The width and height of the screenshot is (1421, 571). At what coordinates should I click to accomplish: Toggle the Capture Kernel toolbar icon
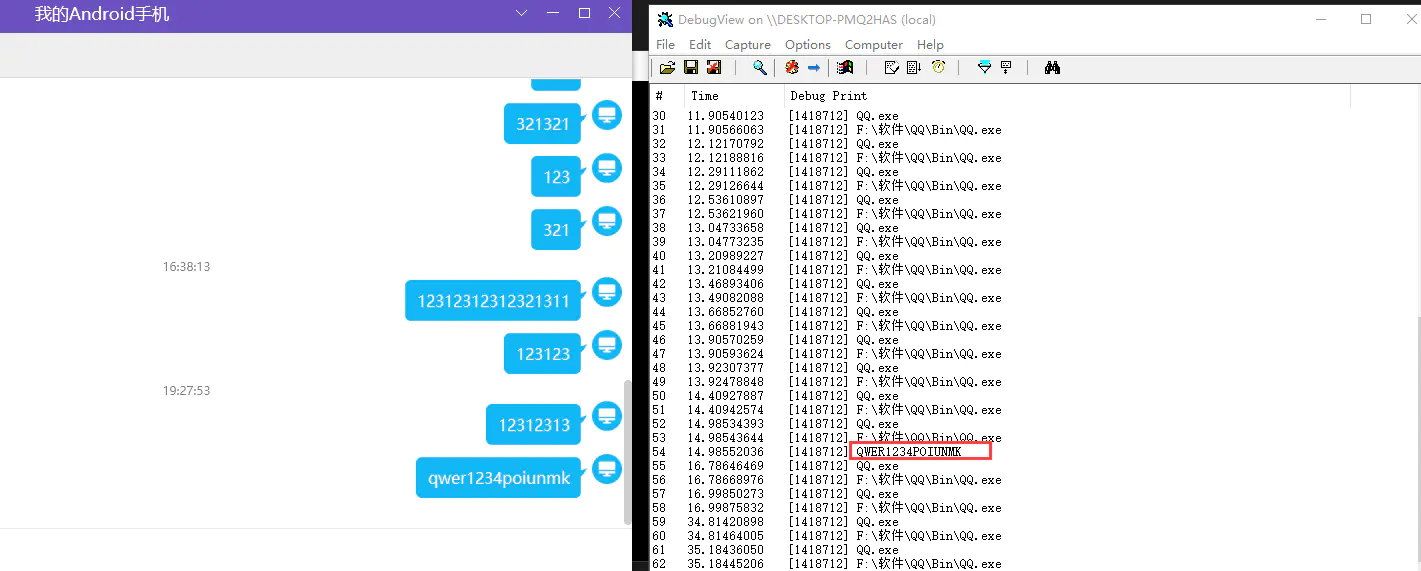(x=792, y=68)
